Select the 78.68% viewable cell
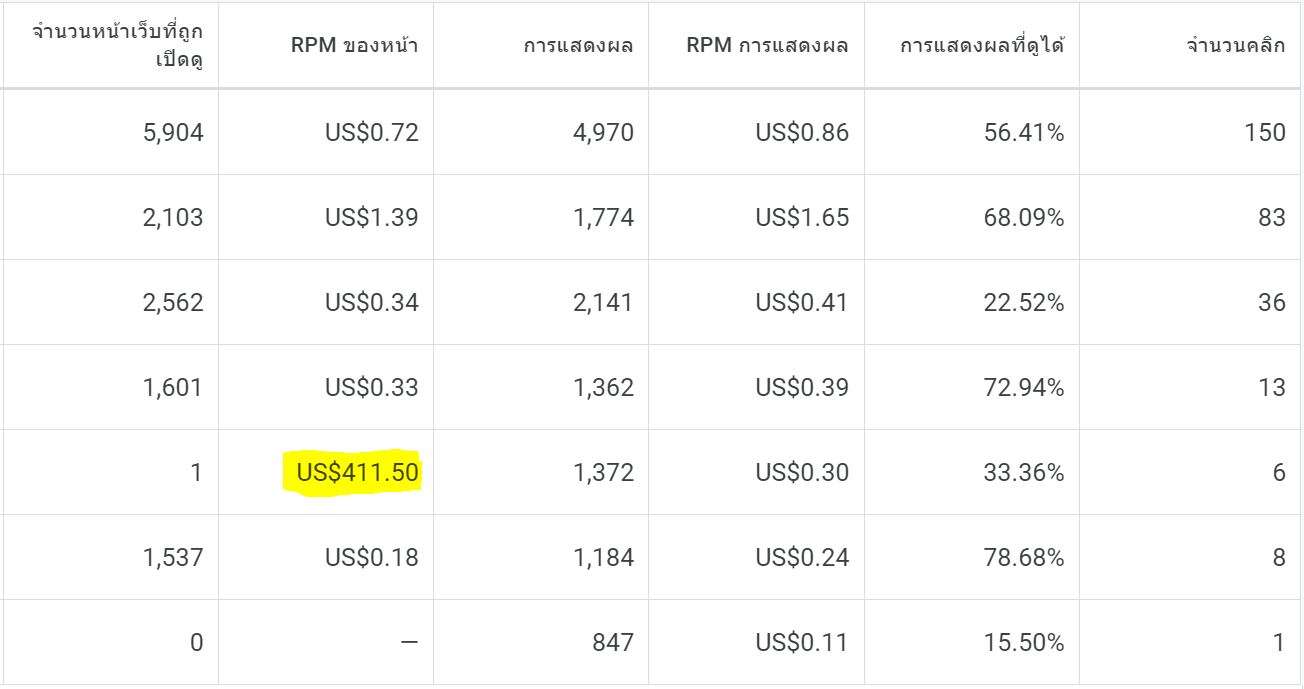This screenshot has height=689, width=1304. click(1024, 557)
